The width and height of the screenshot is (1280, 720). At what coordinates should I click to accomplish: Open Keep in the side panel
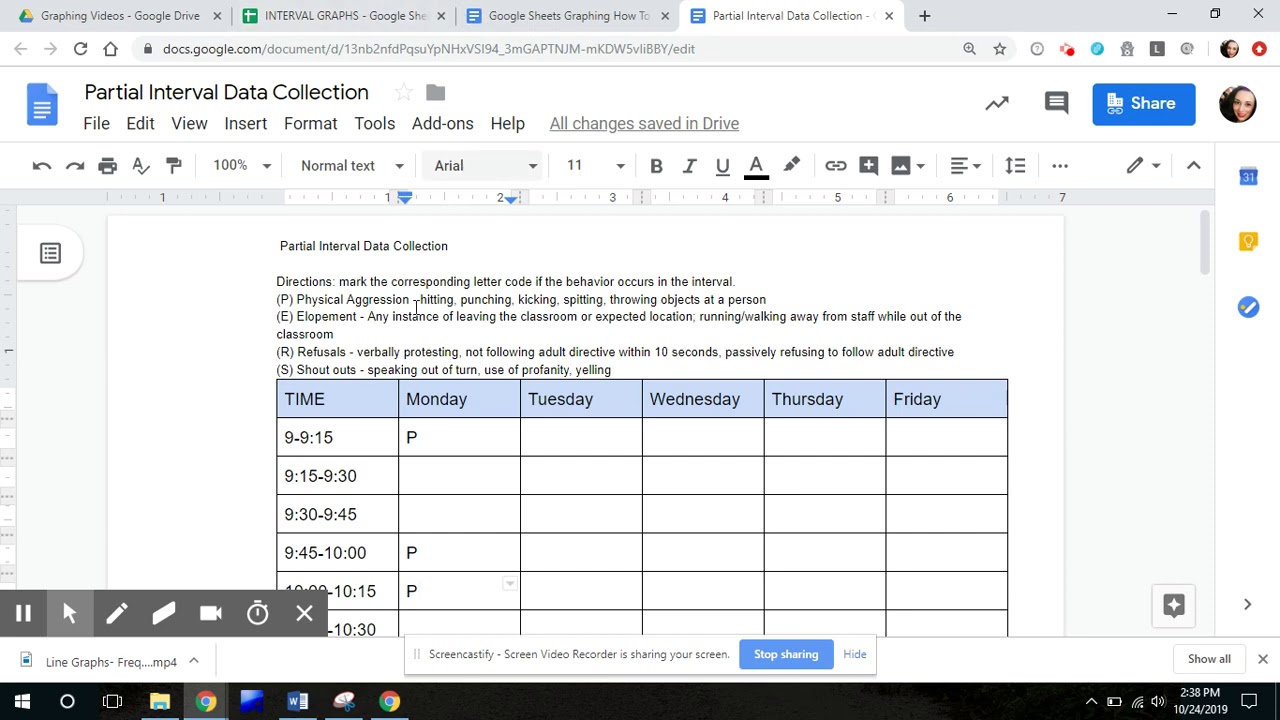(x=1248, y=242)
